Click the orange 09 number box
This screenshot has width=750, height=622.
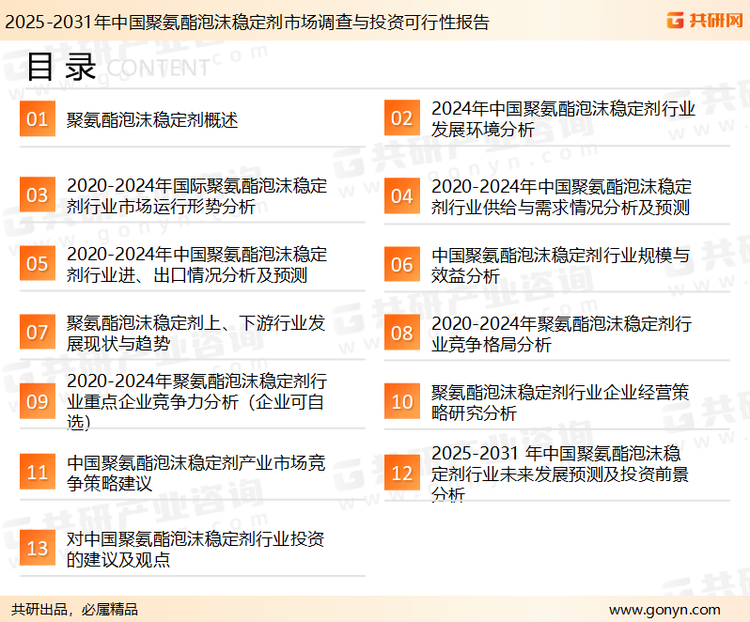[37, 401]
